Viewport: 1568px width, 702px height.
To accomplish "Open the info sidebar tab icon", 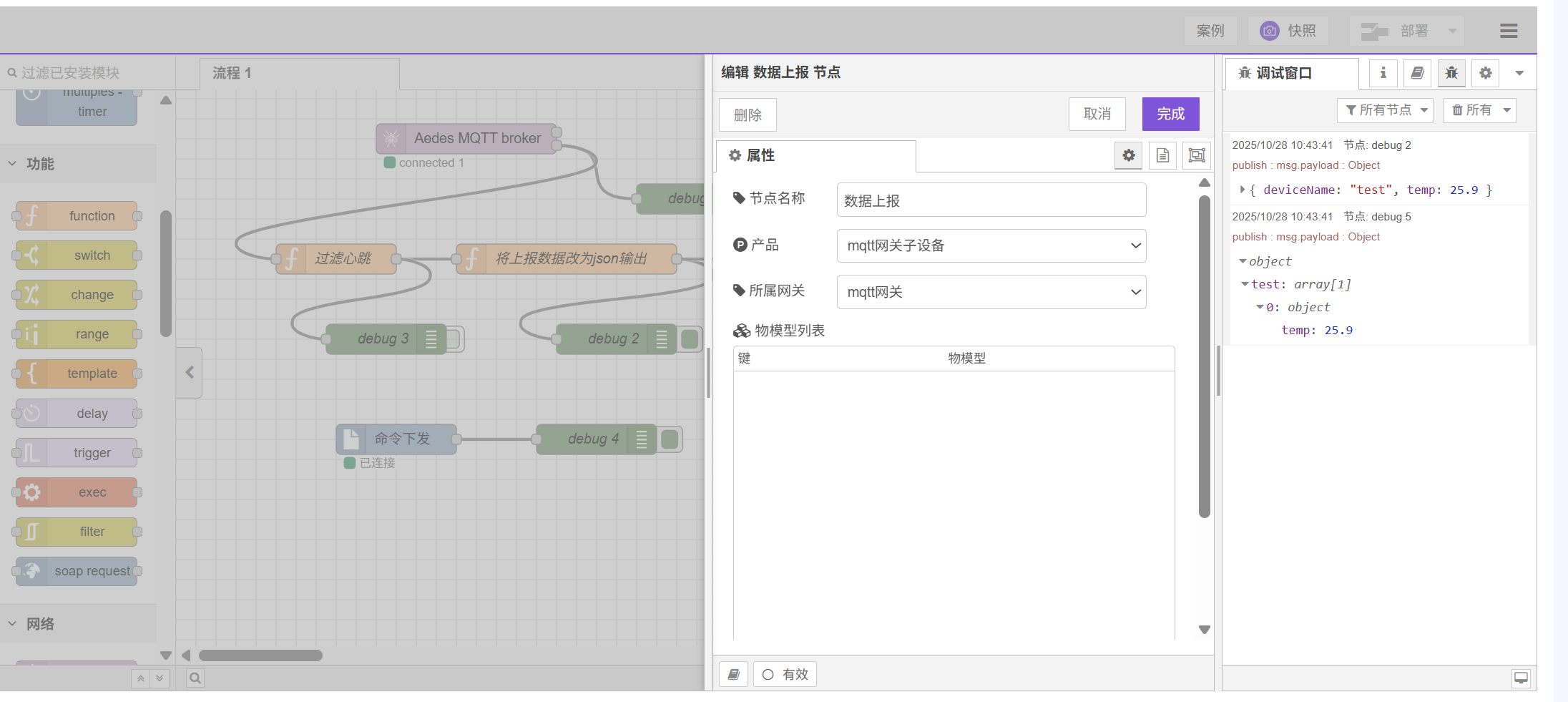I will [x=1383, y=73].
